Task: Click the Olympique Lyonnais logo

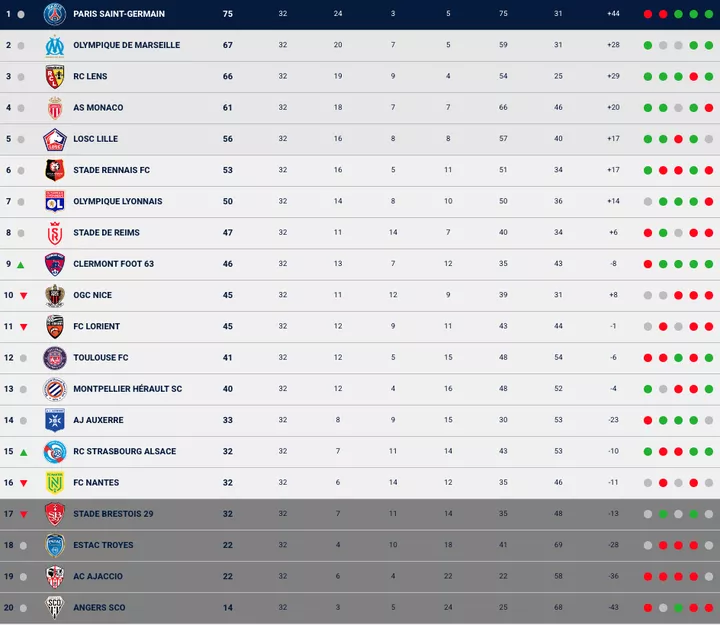Action: 54,201
